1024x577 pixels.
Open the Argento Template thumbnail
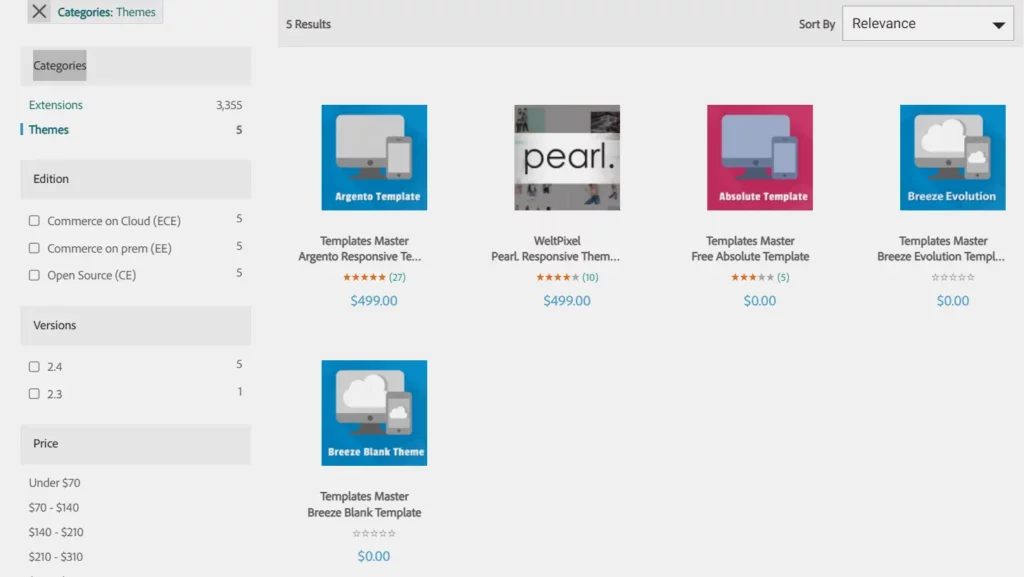click(374, 157)
